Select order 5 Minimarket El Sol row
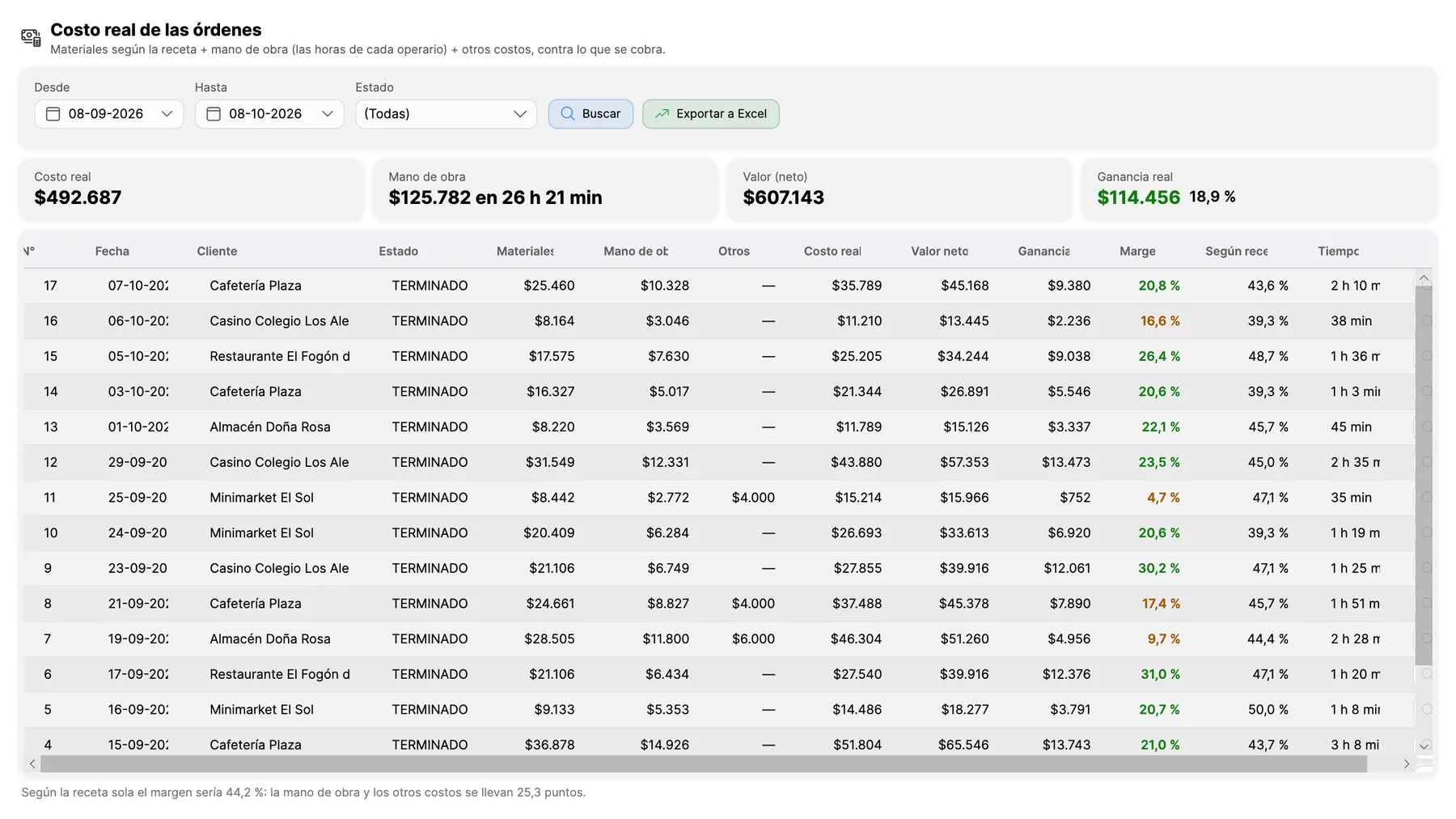 (719, 710)
